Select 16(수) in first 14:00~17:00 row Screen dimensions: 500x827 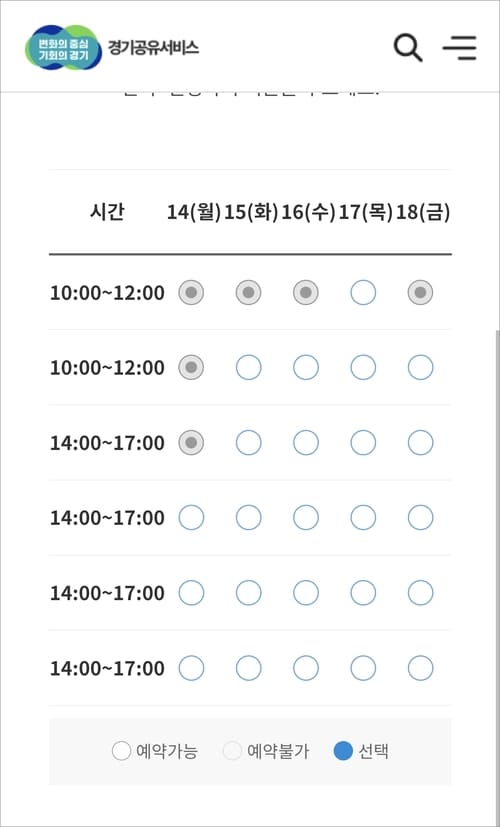coord(306,443)
